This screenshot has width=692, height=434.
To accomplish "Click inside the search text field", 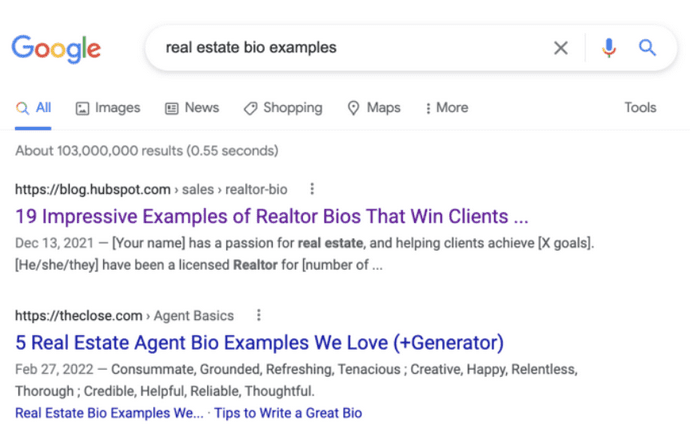I will tap(340, 48).
